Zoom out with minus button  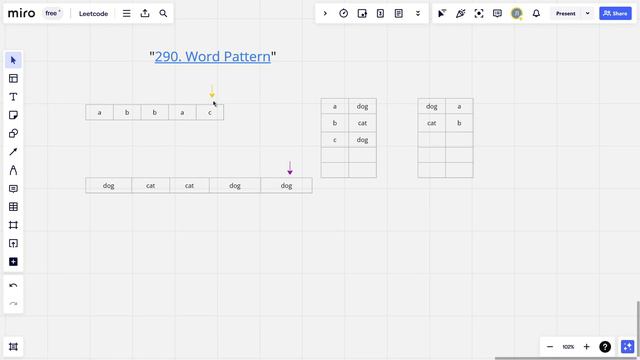click(x=550, y=347)
